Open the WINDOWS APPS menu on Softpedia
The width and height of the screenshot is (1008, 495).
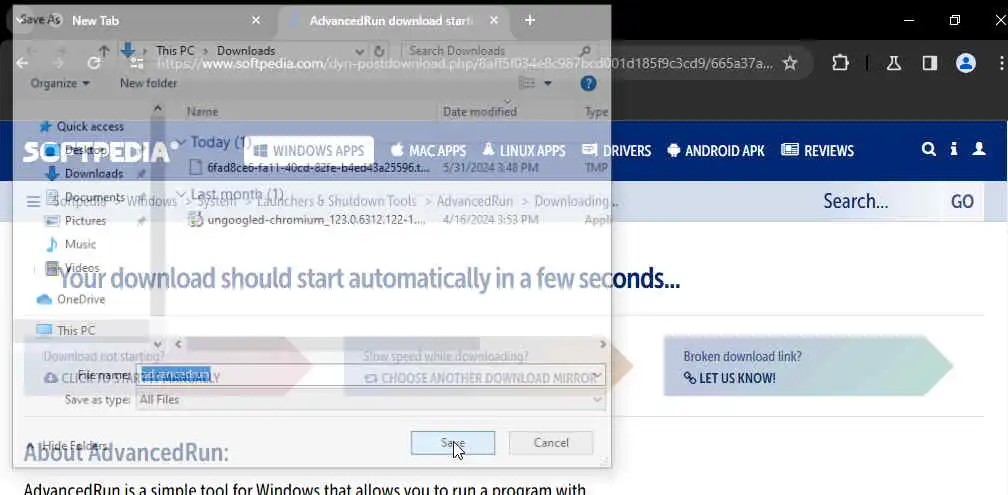(x=309, y=151)
